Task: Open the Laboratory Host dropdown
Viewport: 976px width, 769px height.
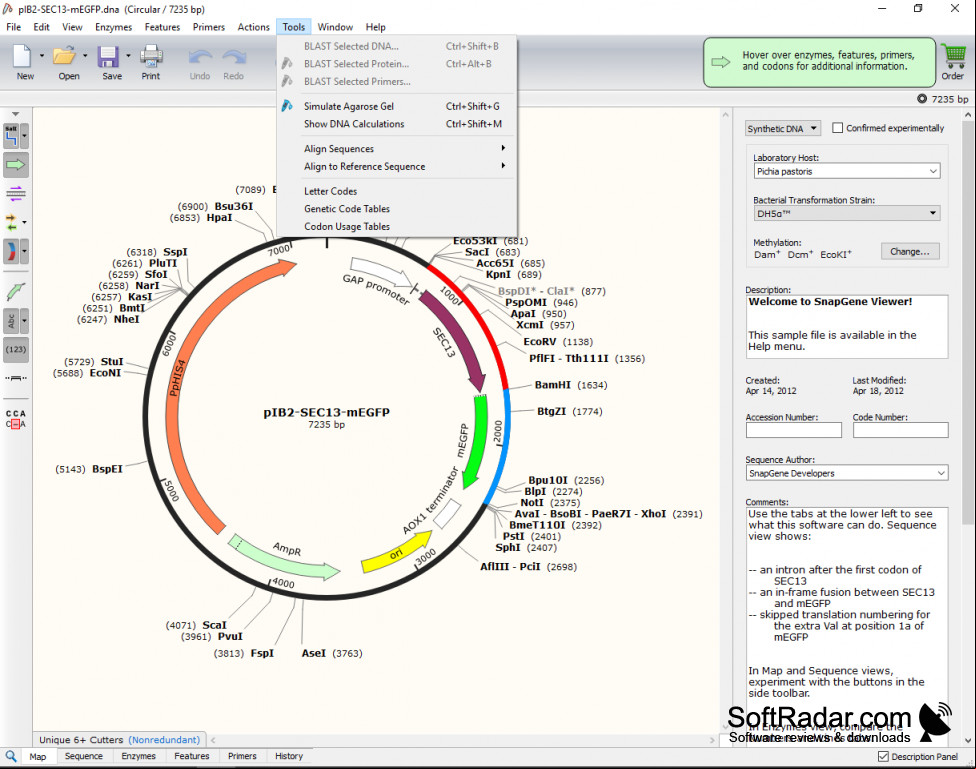Action: pyautogui.click(x=847, y=171)
